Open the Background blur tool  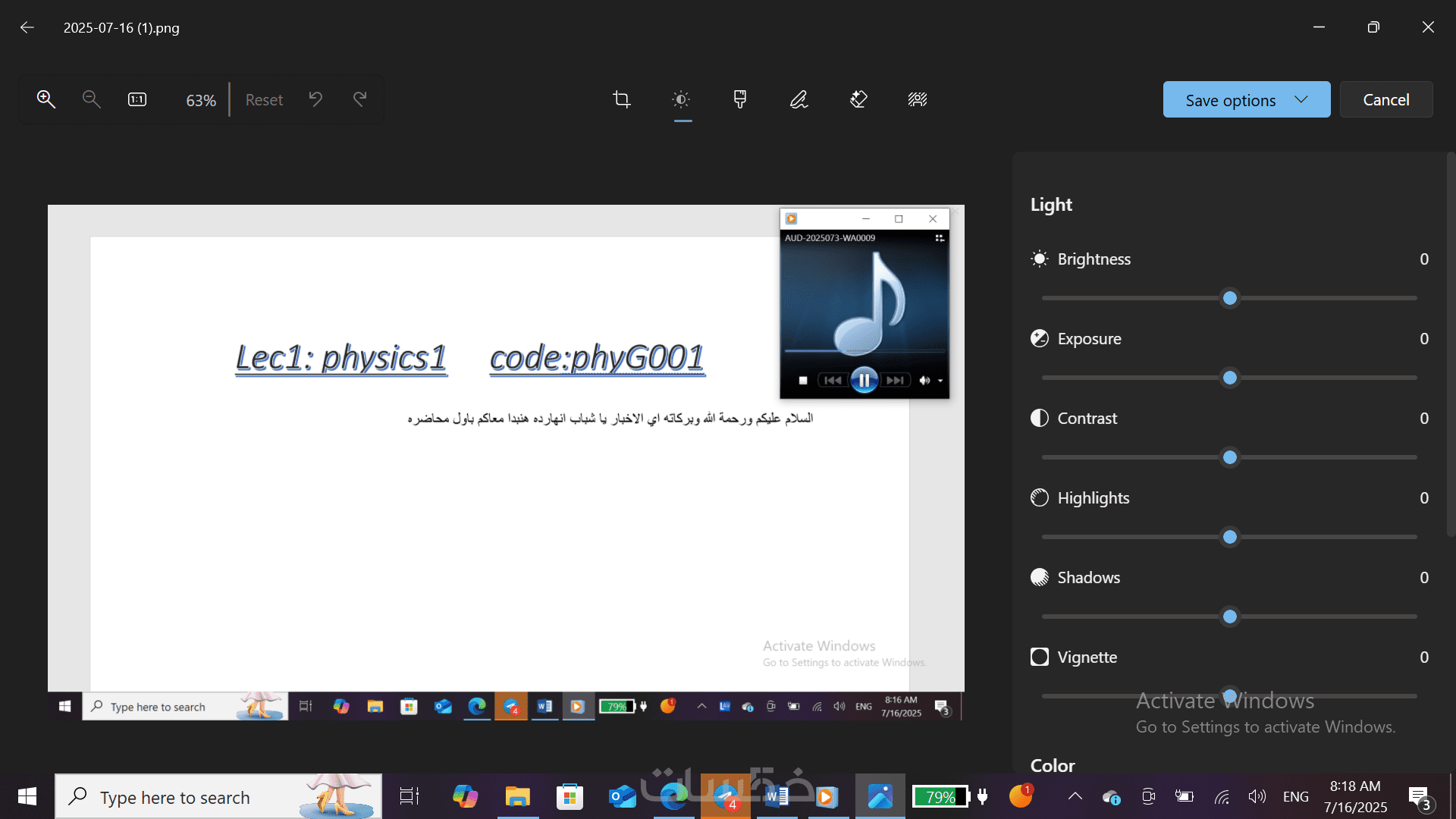click(x=918, y=99)
